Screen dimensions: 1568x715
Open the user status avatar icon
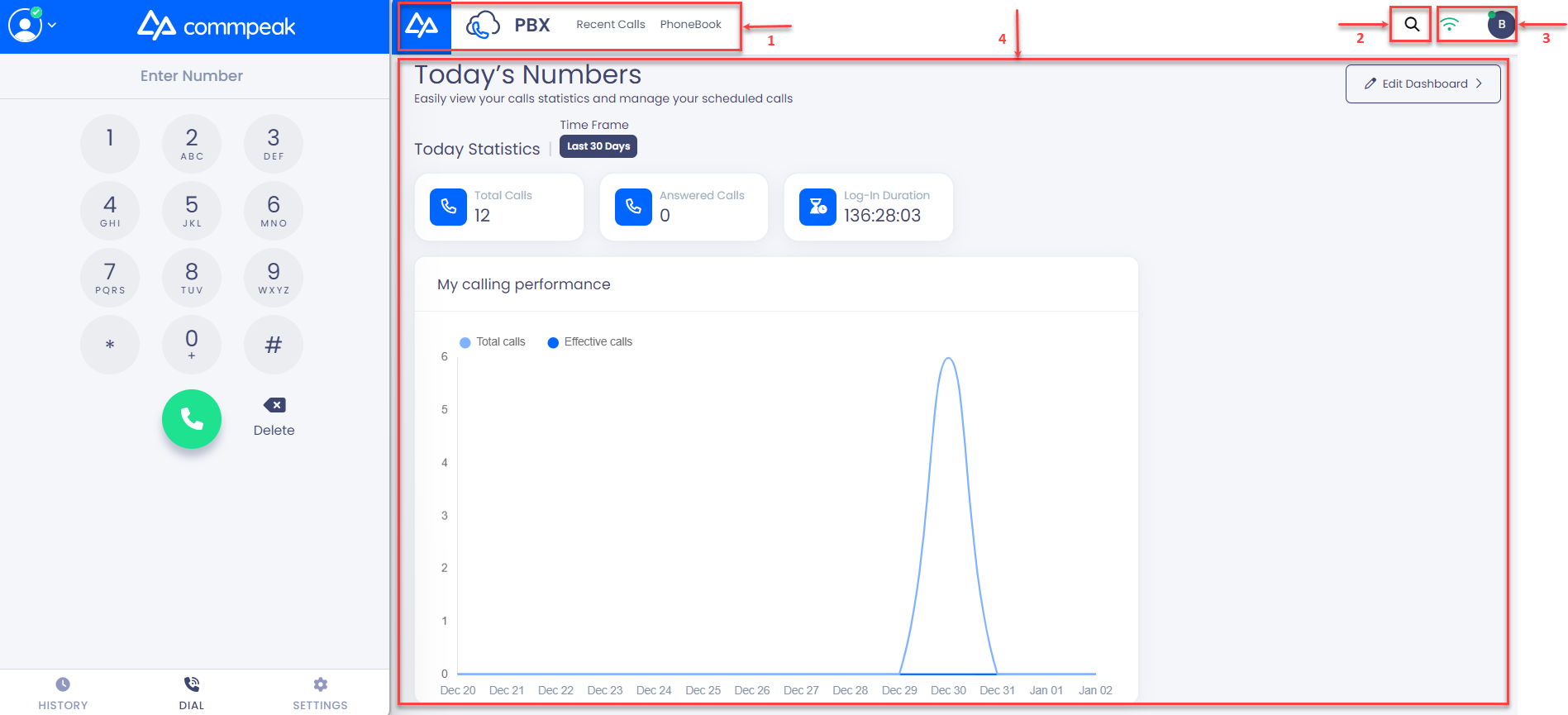tap(25, 25)
